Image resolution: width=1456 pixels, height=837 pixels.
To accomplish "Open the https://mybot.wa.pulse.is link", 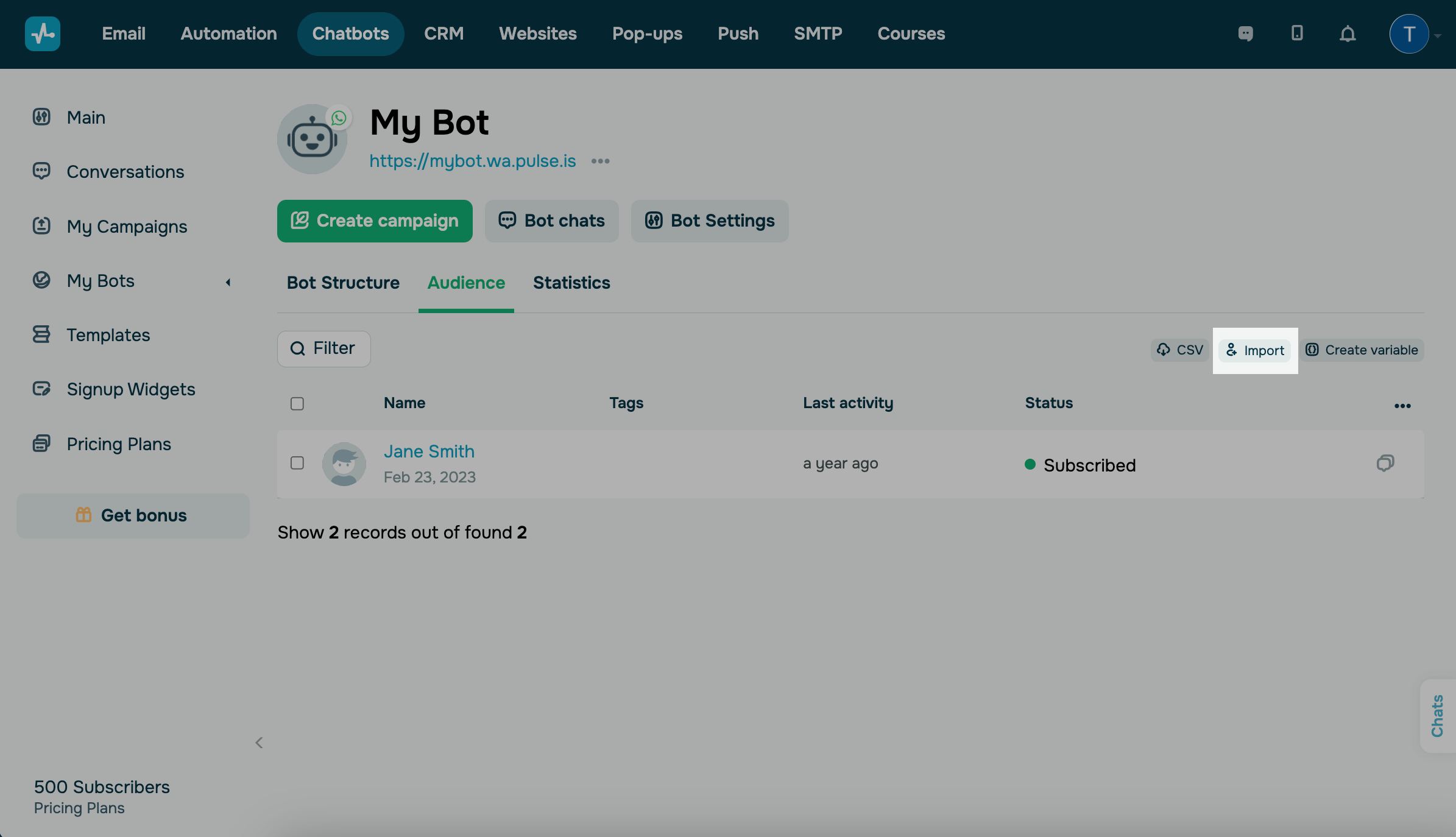I will [472, 161].
